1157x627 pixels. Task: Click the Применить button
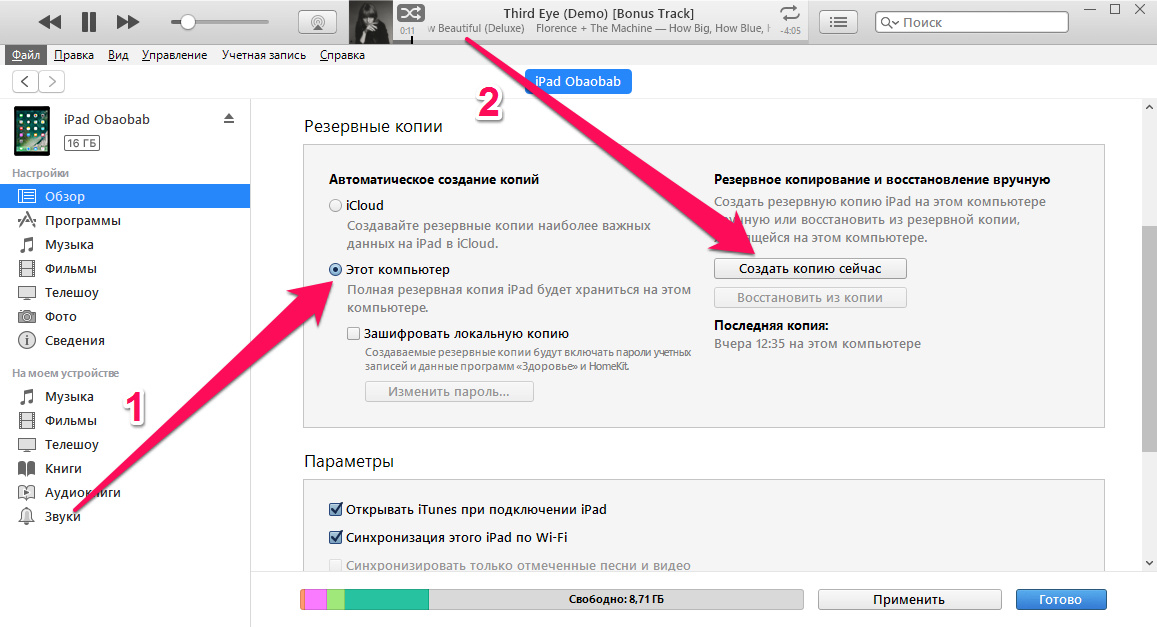tap(909, 600)
